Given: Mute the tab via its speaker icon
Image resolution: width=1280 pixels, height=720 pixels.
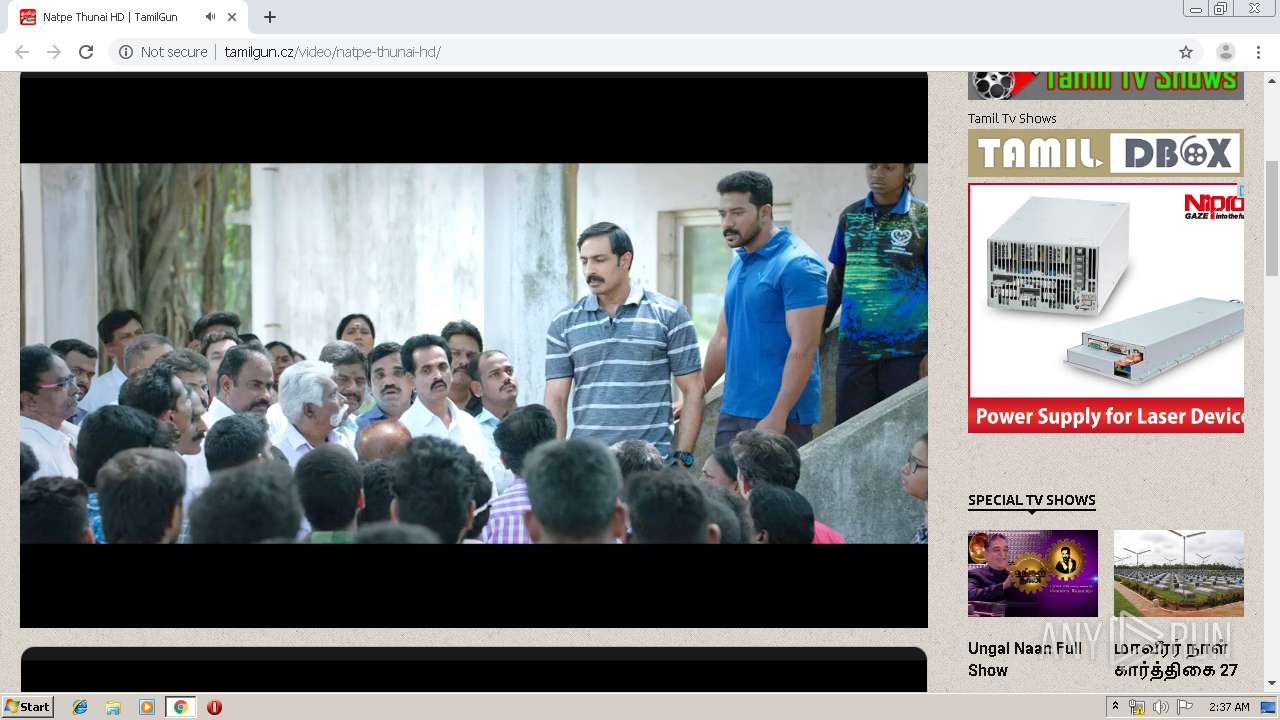Looking at the screenshot, I should tap(210, 17).
